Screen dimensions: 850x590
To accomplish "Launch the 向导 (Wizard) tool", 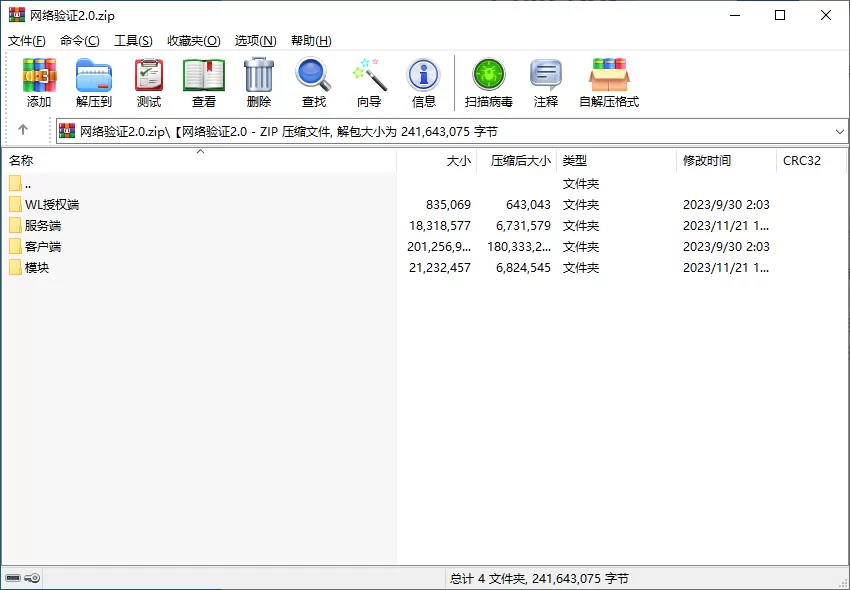I will [368, 80].
